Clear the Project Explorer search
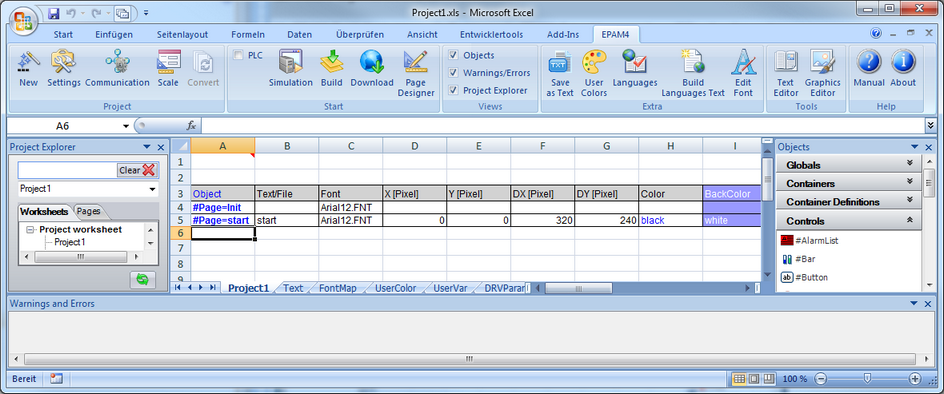The width and height of the screenshot is (944, 394). click(x=137, y=170)
